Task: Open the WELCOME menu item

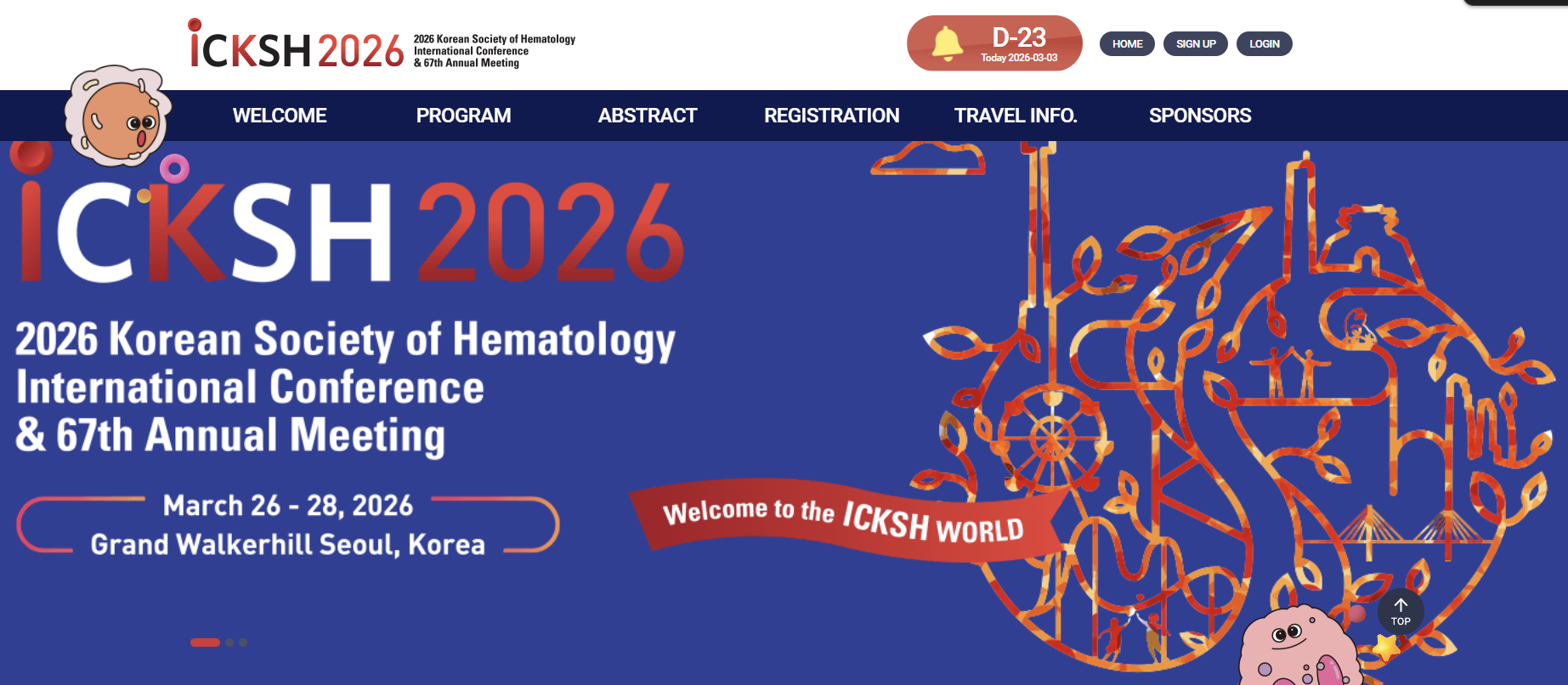Action: pos(280,116)
